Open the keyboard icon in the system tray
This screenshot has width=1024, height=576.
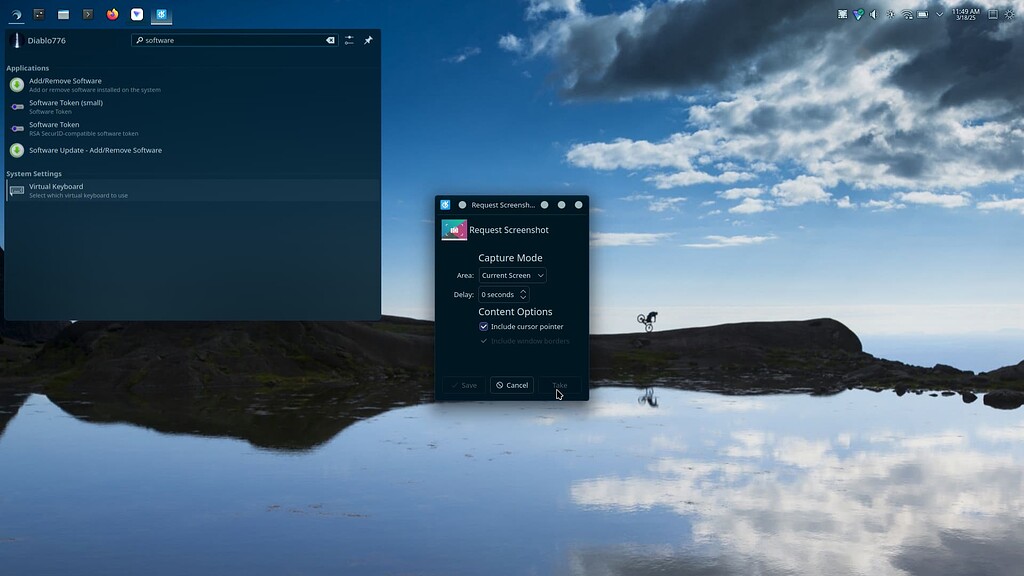923,14
